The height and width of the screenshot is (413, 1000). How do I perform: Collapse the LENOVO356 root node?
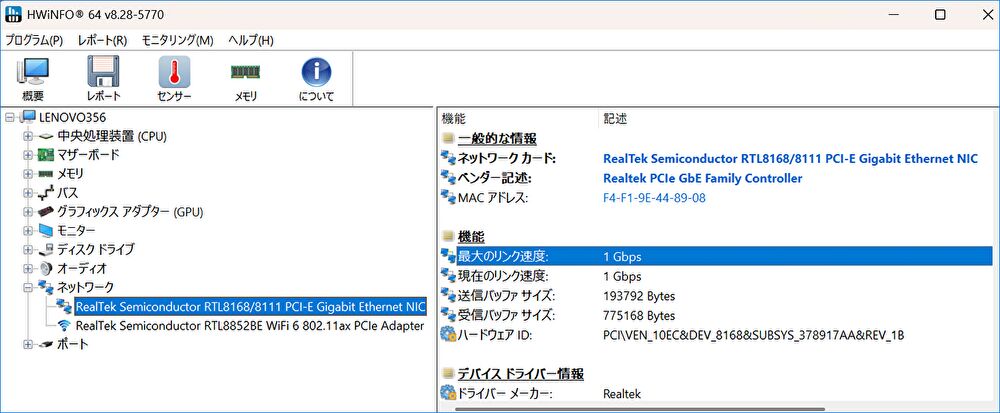10,117
